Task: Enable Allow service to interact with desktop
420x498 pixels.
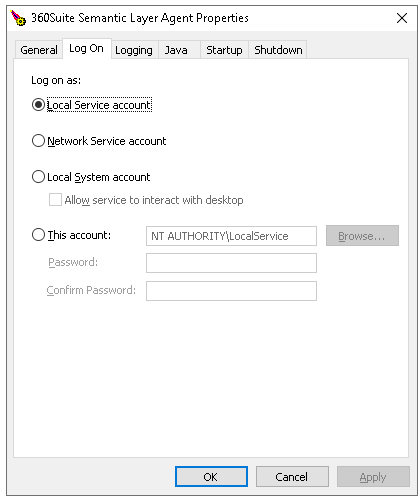Action: (55, 200)
